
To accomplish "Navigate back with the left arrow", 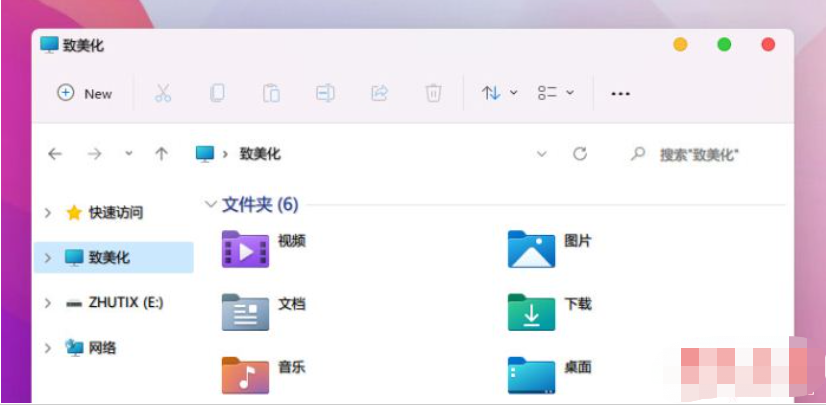I will [x=55, y=154].
